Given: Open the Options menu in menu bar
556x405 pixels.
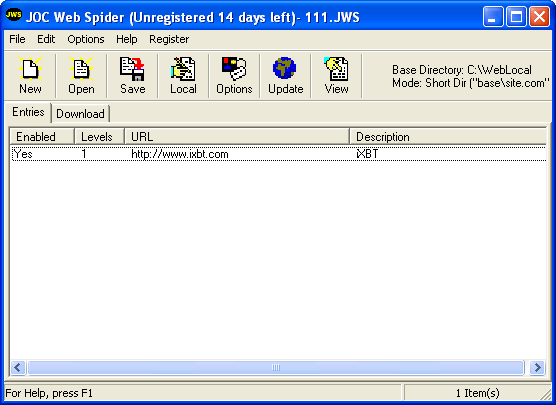Looking at the screenshot, I should point(86,39).
